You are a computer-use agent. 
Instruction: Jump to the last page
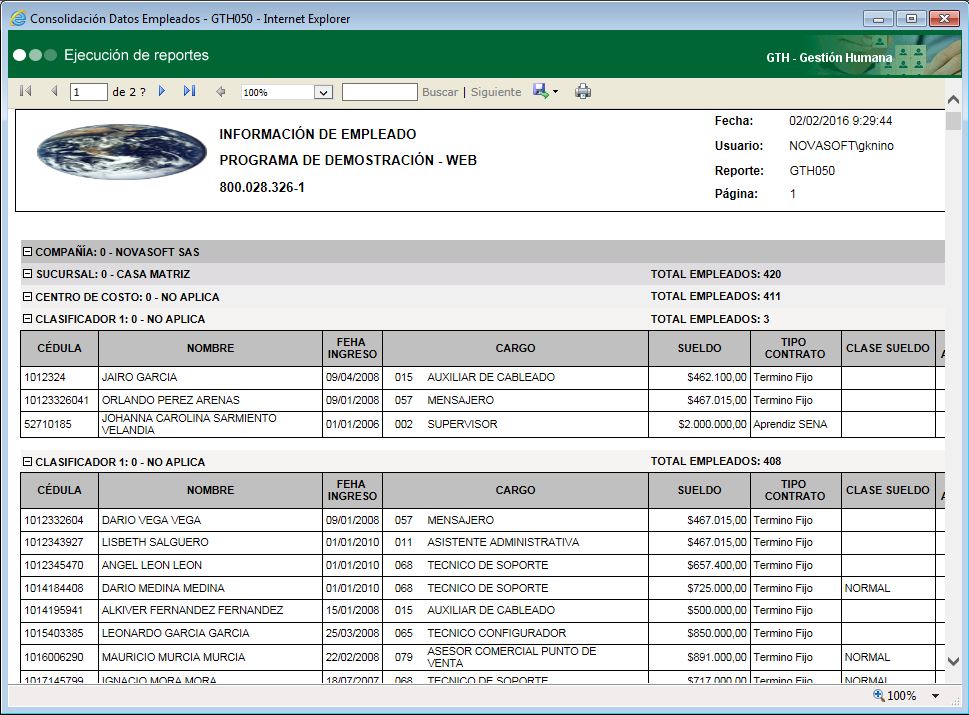190,91
